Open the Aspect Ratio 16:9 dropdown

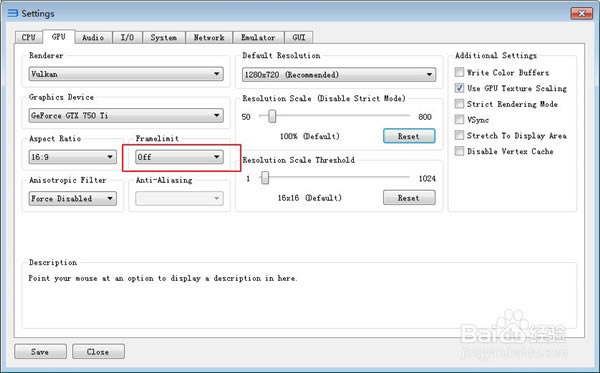click(72, 157)
